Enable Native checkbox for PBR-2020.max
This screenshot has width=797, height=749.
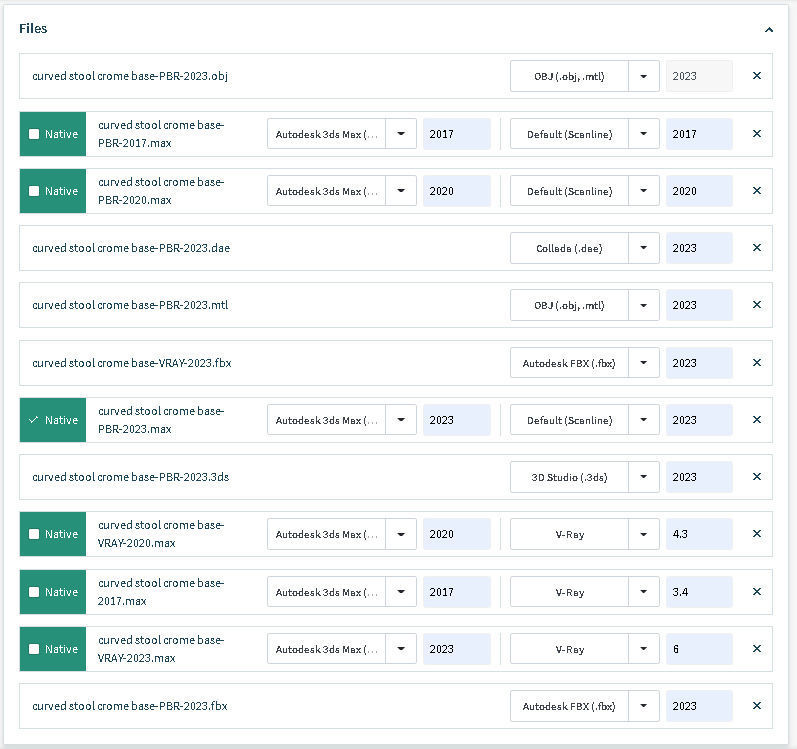[34, 191]
